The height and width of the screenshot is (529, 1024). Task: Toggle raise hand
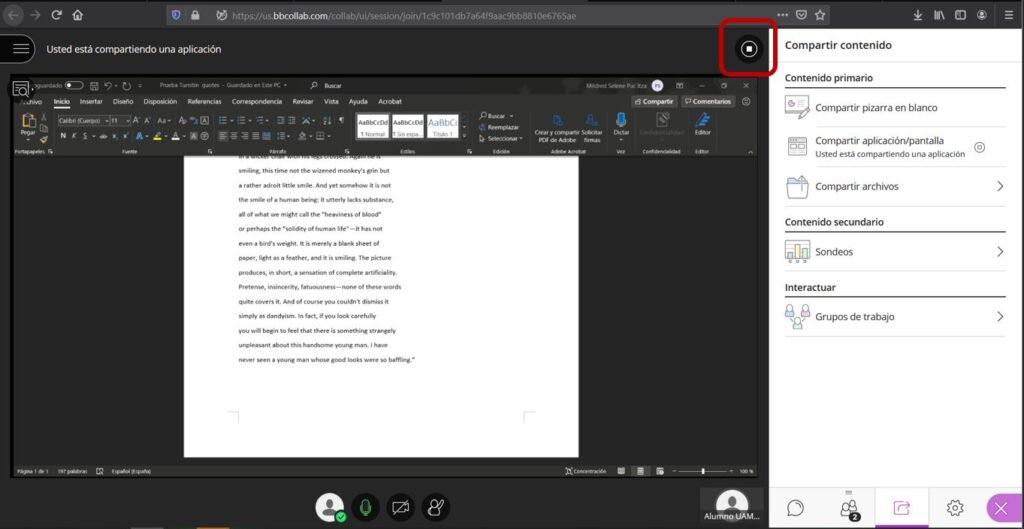coord(435,508)
